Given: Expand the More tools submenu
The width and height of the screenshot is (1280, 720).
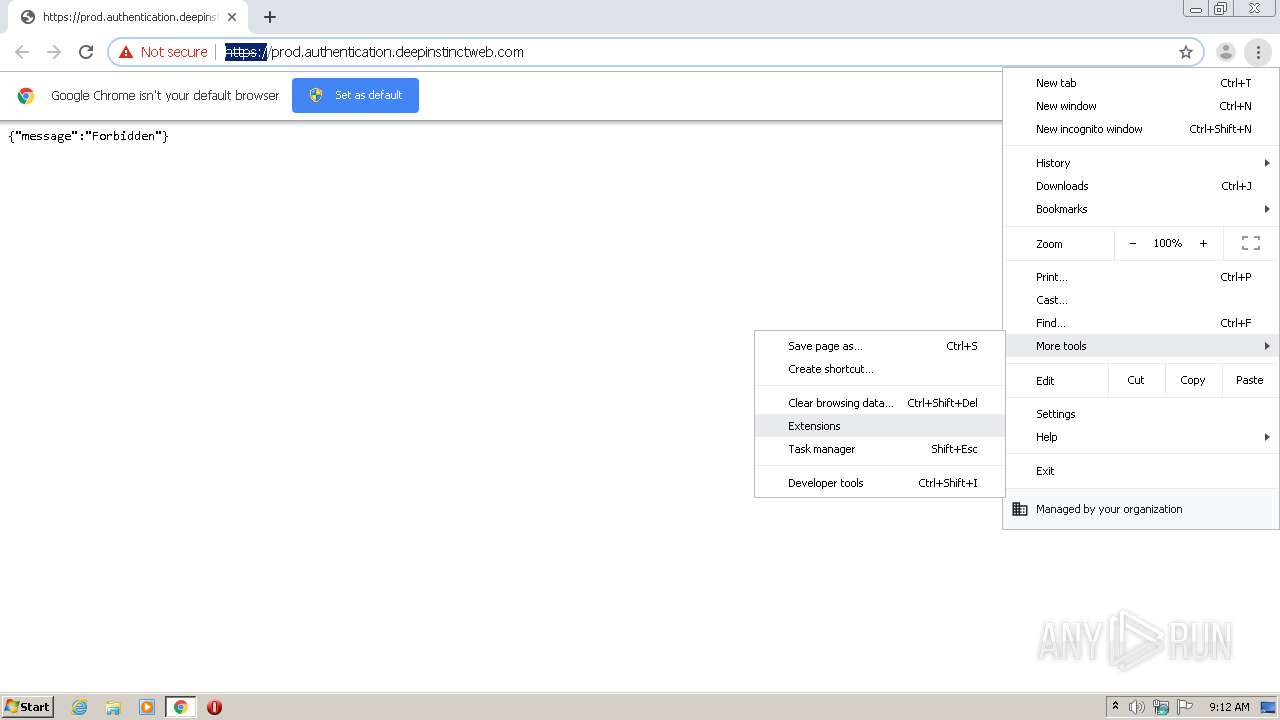Looking at the screenshot, I should [x=1141, y=346].
